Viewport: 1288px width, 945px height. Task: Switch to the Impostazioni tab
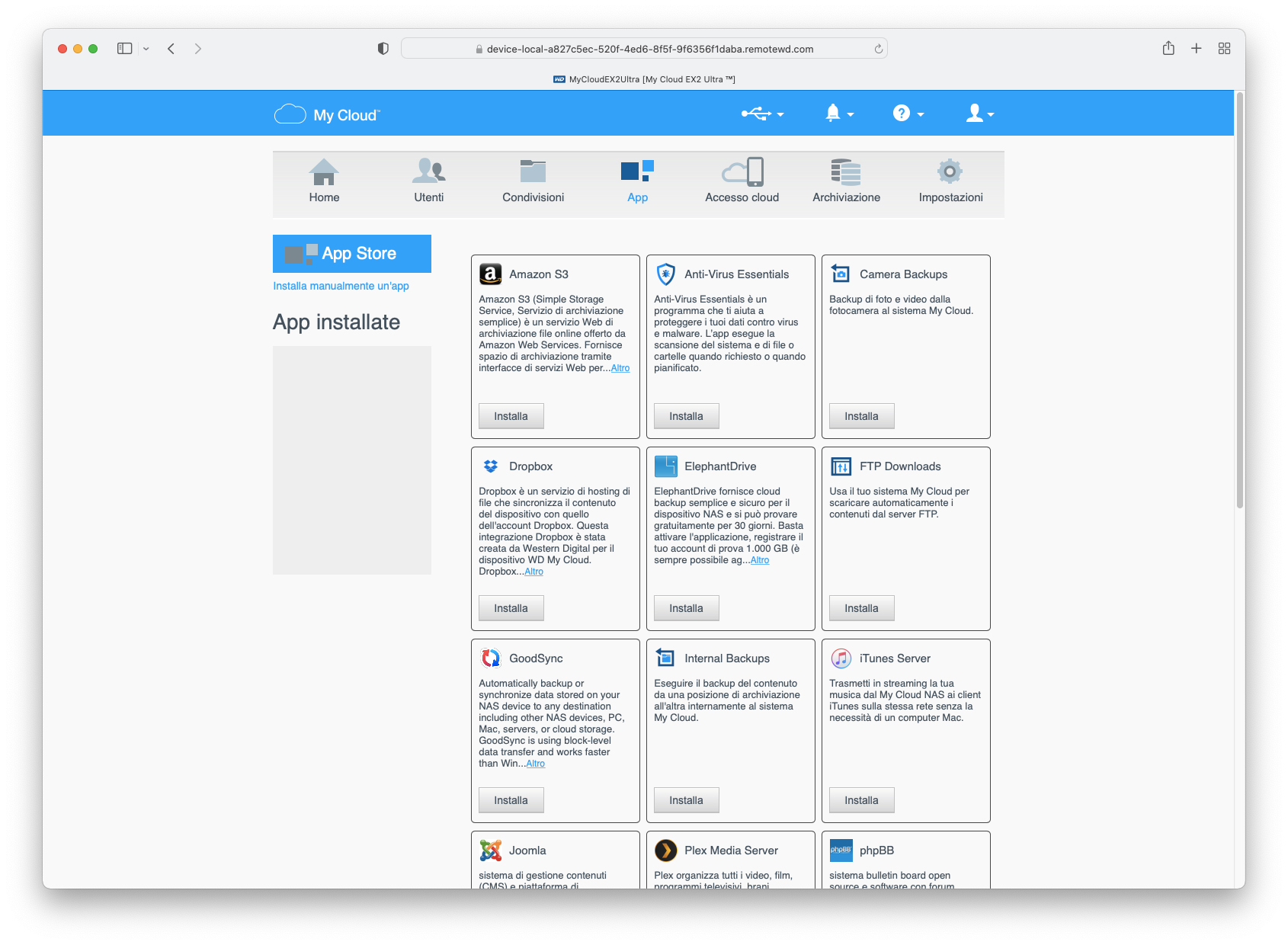click(x=951, y=197)
